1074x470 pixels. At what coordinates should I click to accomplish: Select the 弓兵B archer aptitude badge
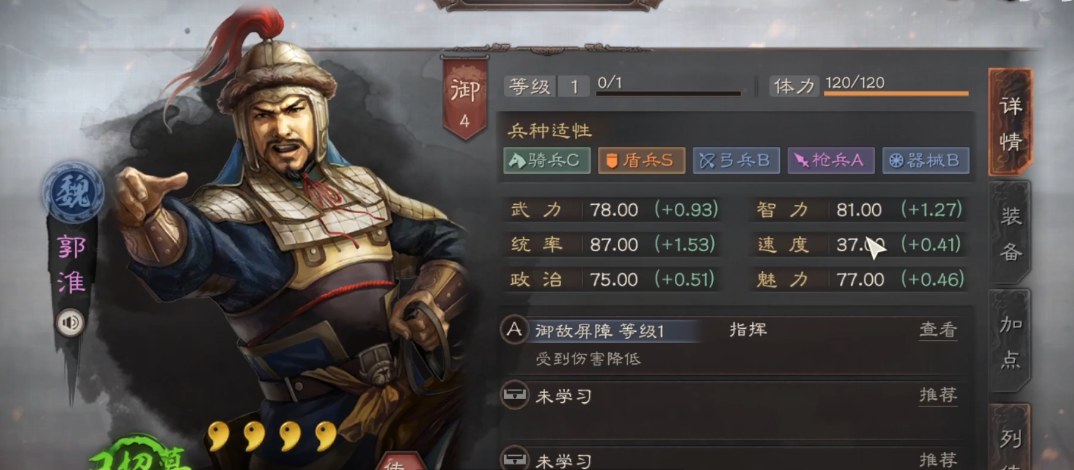tap(736, 160)
